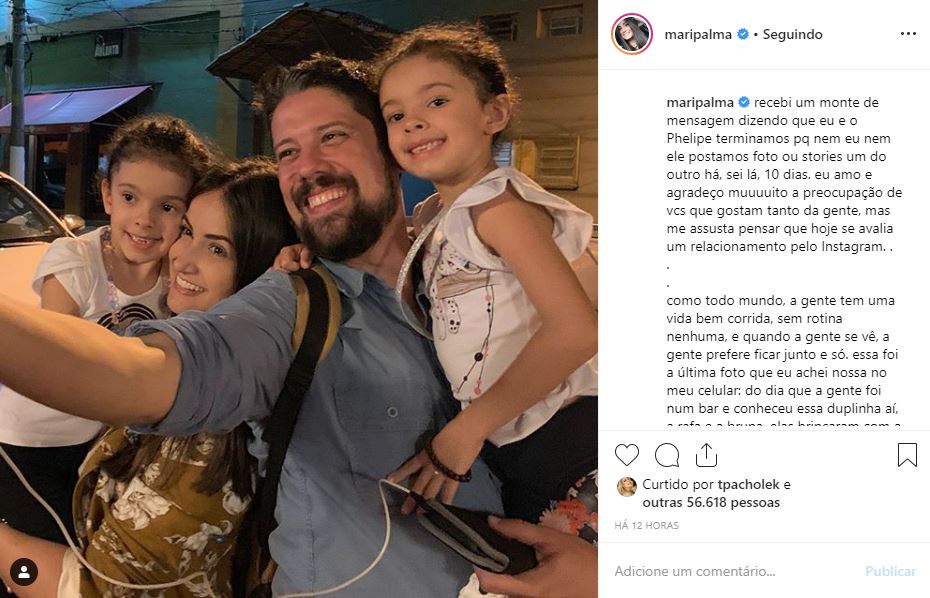Click the verified badge next to header maripalma
This screenshot has width=930, height=598.
[x=743, y=34]
